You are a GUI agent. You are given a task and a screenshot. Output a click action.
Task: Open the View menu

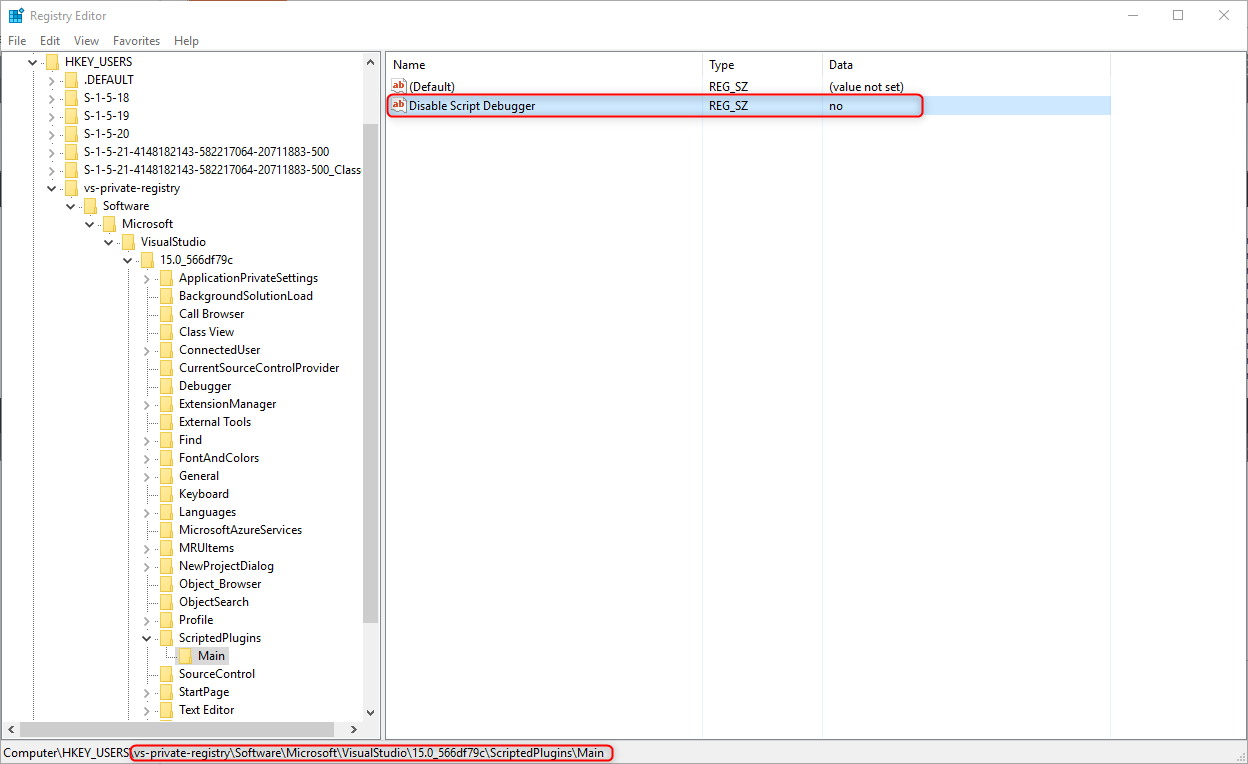coord(87,41)
